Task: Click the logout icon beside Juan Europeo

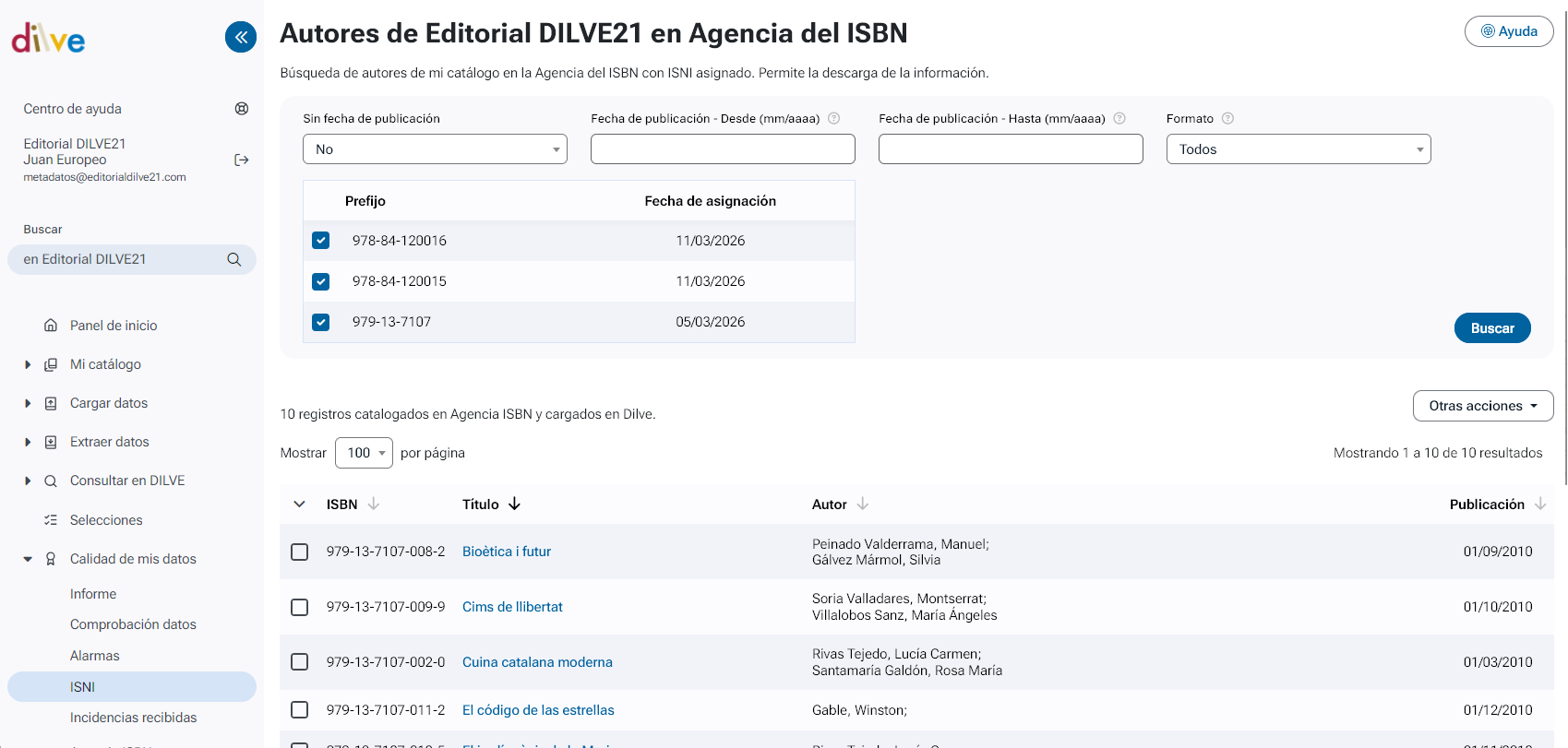Action: [242, 160]
